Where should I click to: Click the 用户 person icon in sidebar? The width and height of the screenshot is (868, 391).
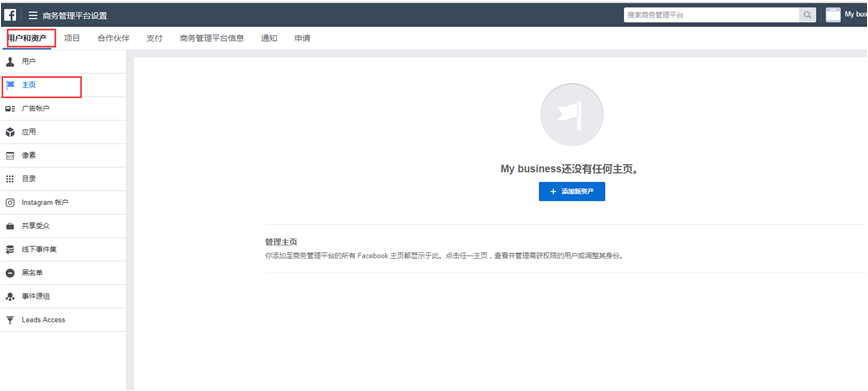10,61
